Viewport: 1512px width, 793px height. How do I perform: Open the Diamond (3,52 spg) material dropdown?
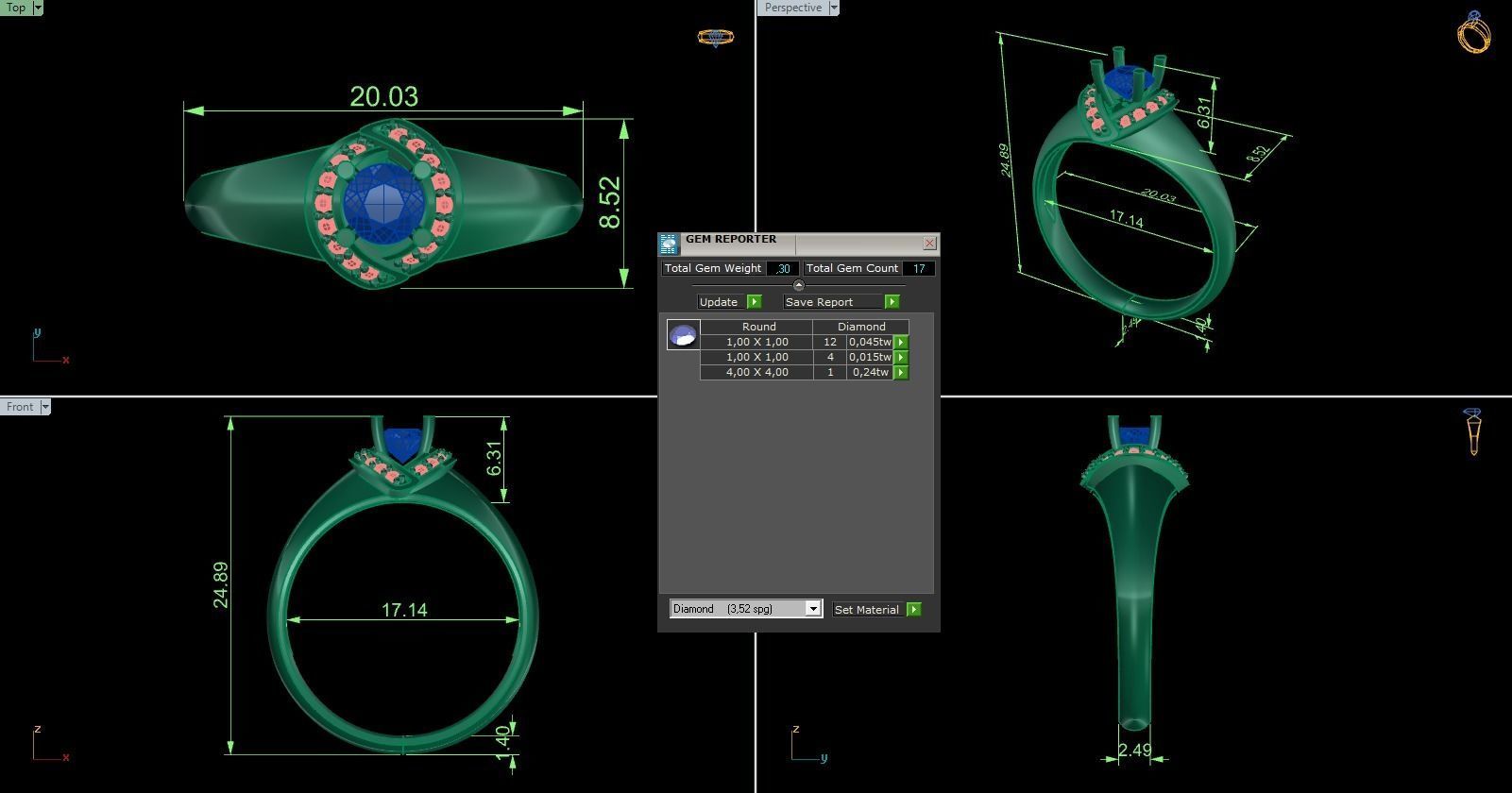pos(812,609)
